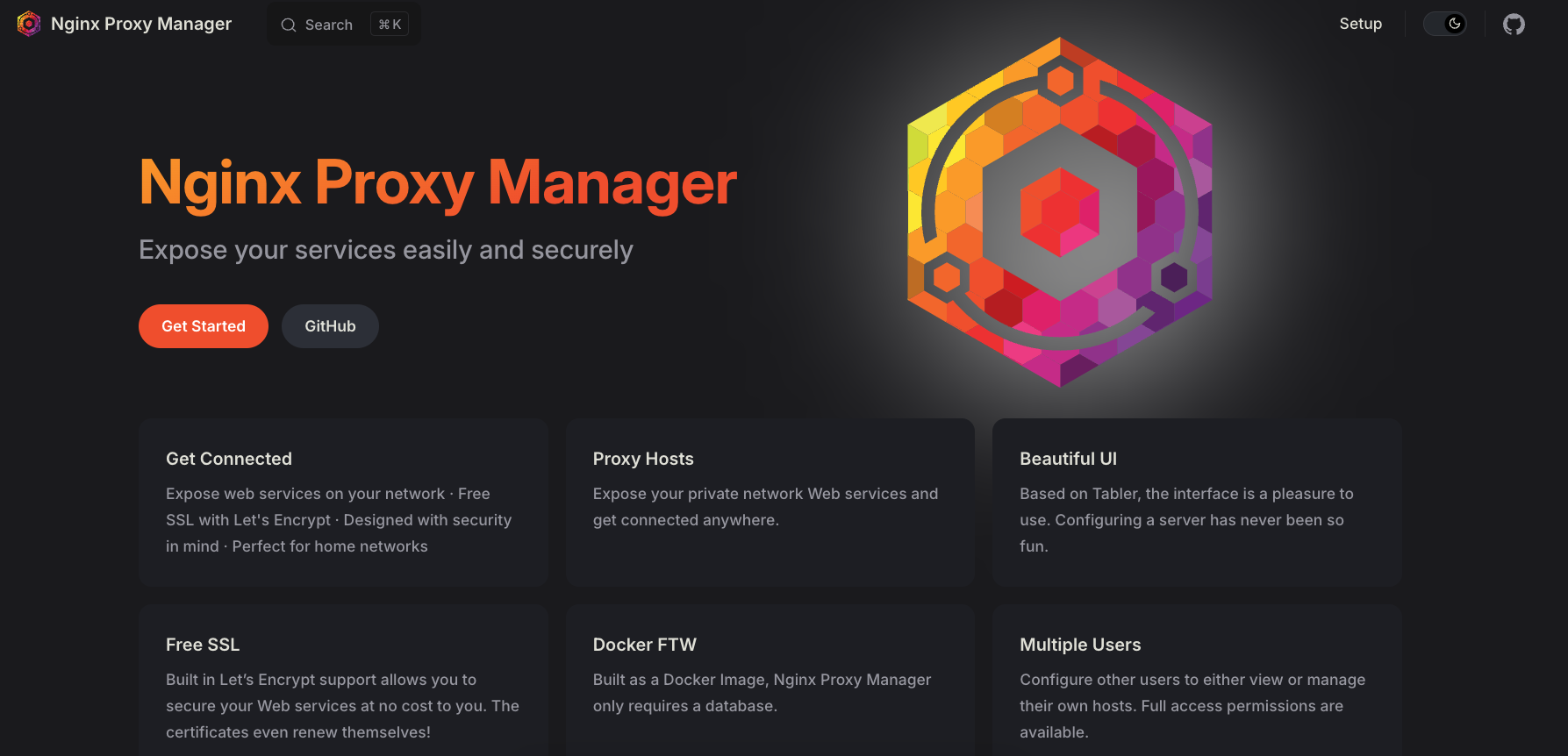This screenshot has width=1568, height=756.
Task: Select the Get Connected feature card
Action: [x=343, y=502]
